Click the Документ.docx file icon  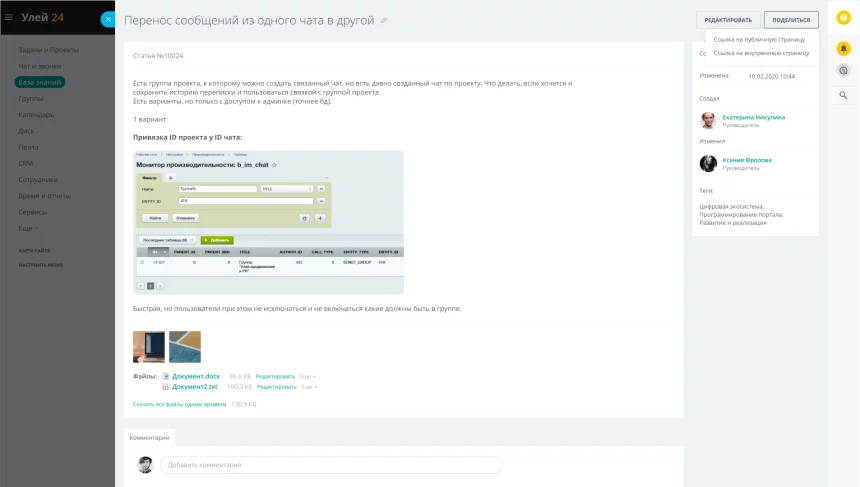(x=166, y=376)
